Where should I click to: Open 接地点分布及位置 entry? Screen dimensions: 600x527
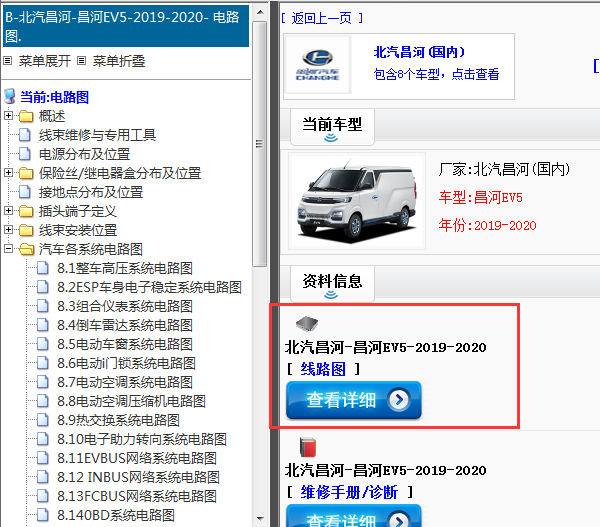point(91,192)
